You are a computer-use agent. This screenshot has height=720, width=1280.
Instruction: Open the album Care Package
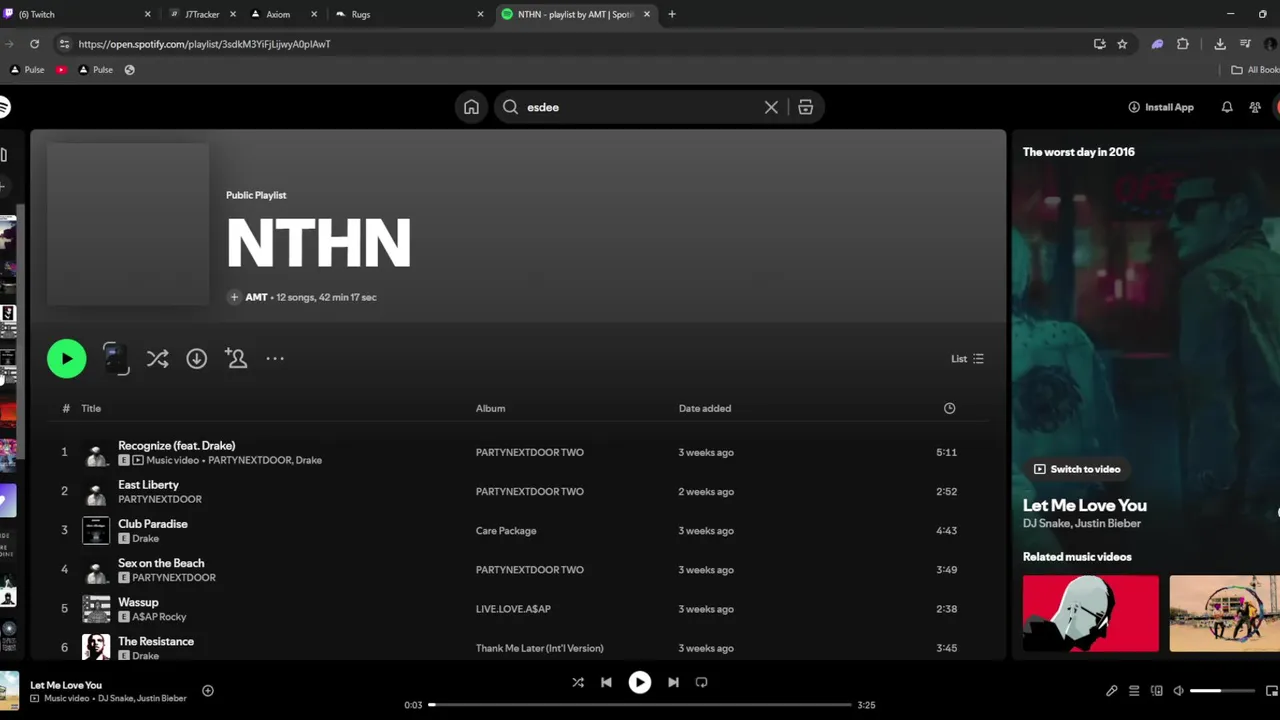point(506,531)
